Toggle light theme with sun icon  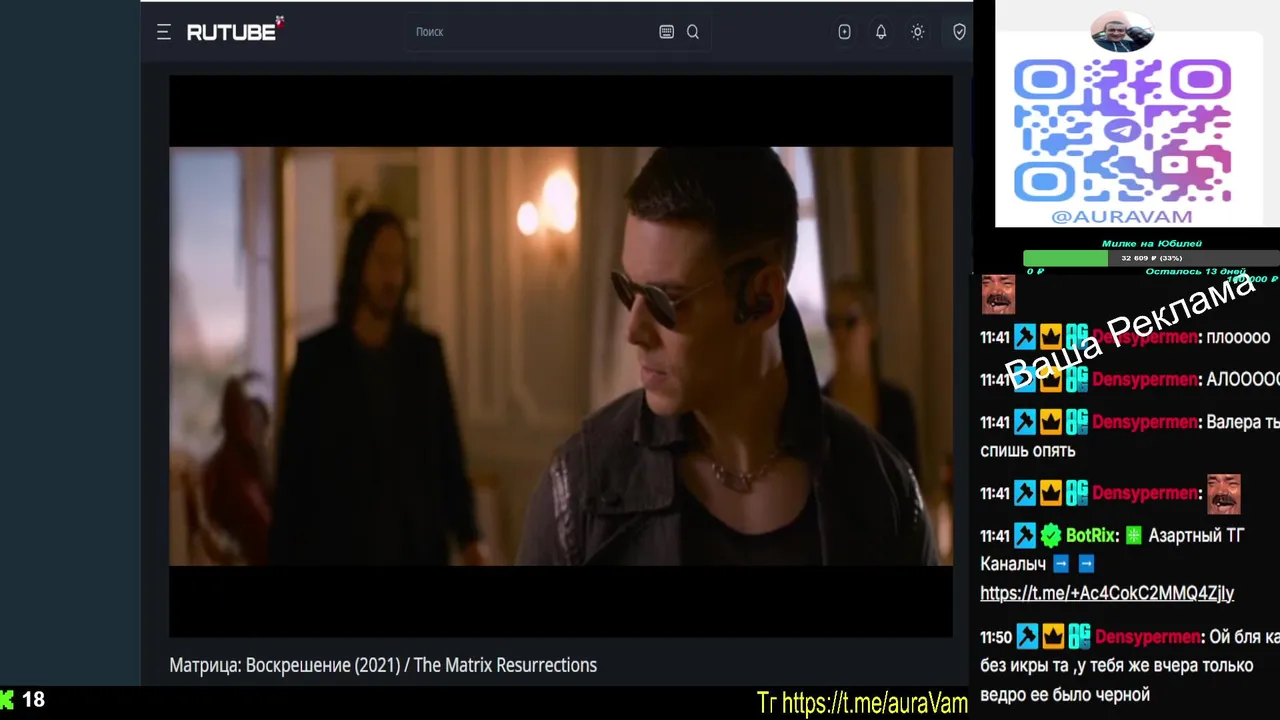918,32
